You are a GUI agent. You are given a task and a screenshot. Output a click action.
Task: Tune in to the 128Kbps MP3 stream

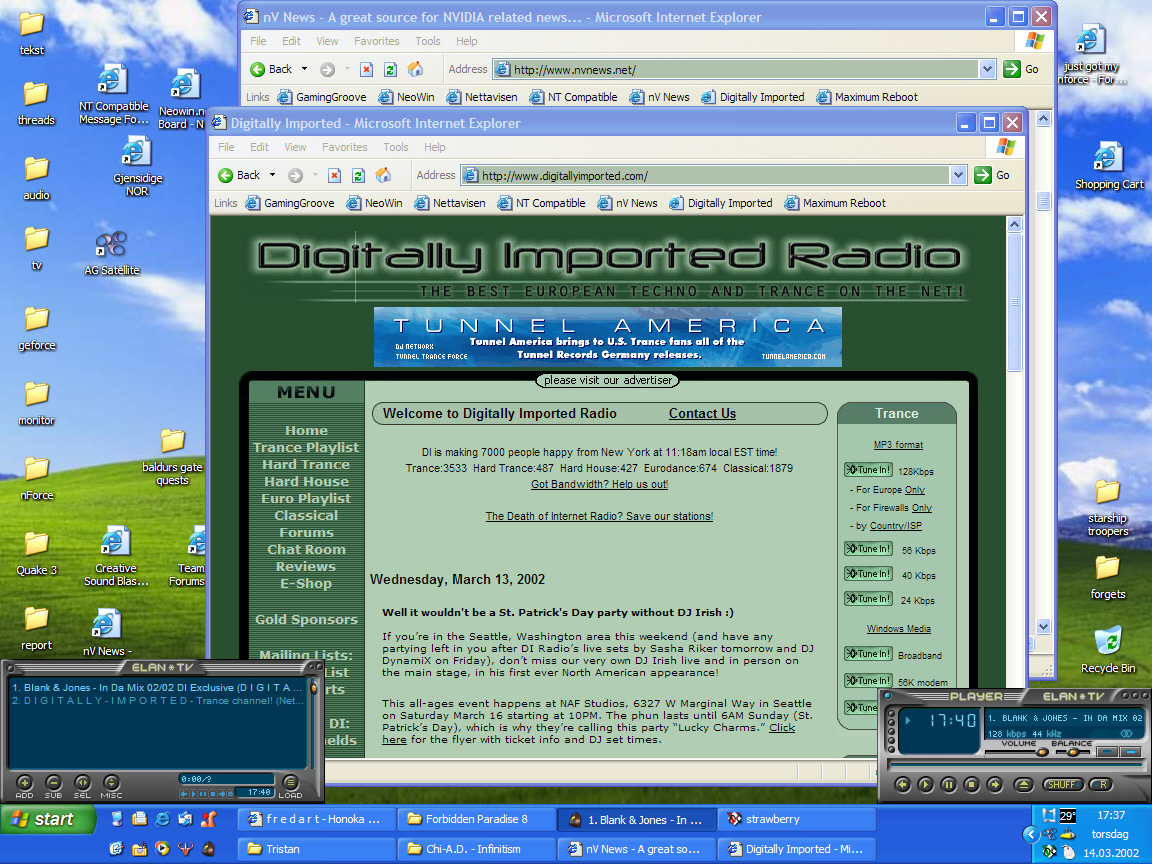click(868, 470)
